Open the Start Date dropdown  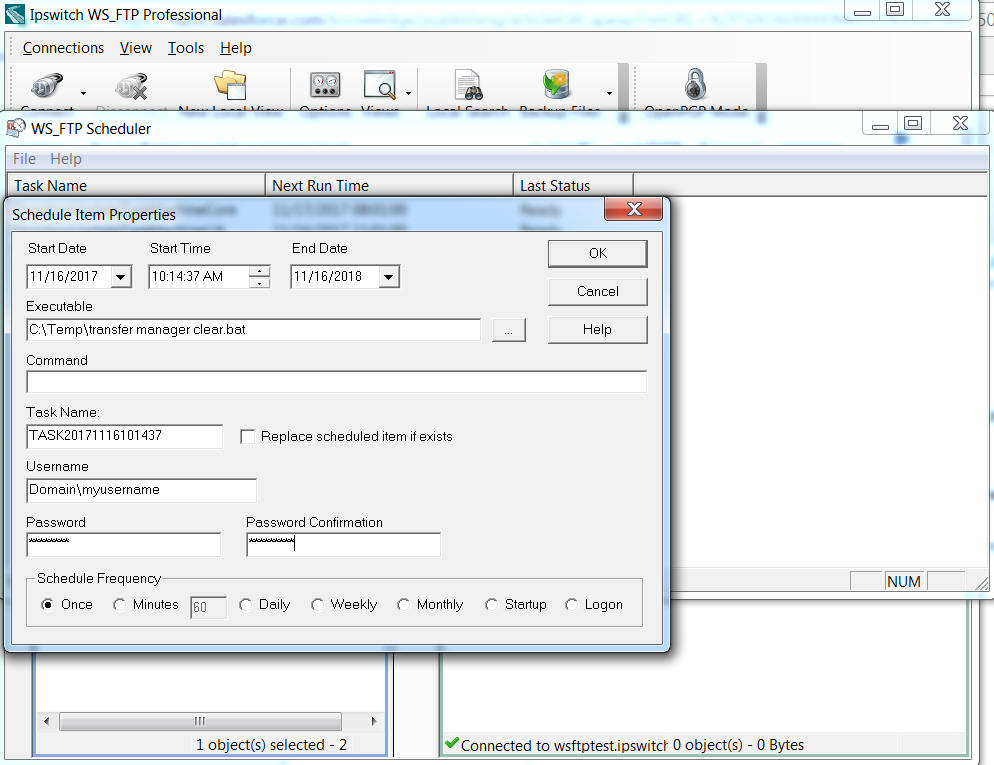pyautogui.click(x=122, y=276)
